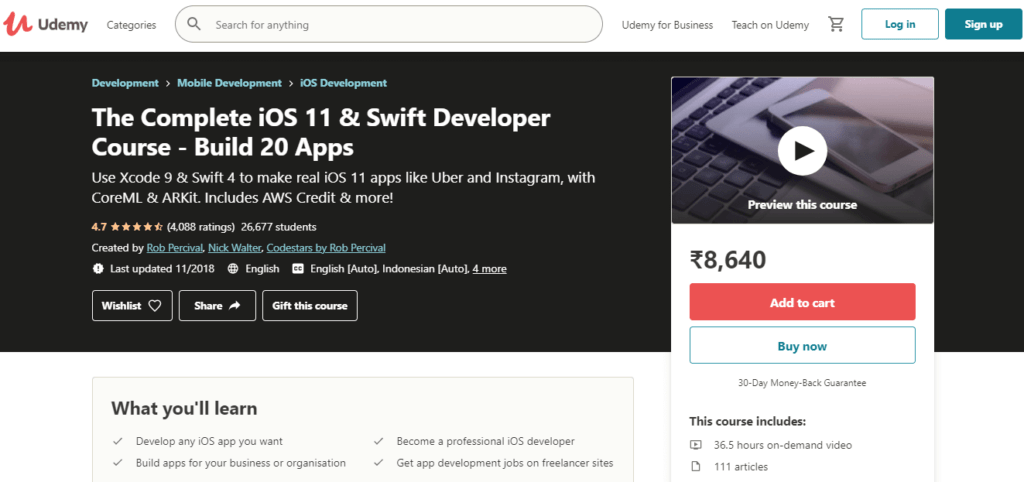Viewport: 1024px width, 482px height.
Task: Open the shopping cart icon
Action: (835, 24)
